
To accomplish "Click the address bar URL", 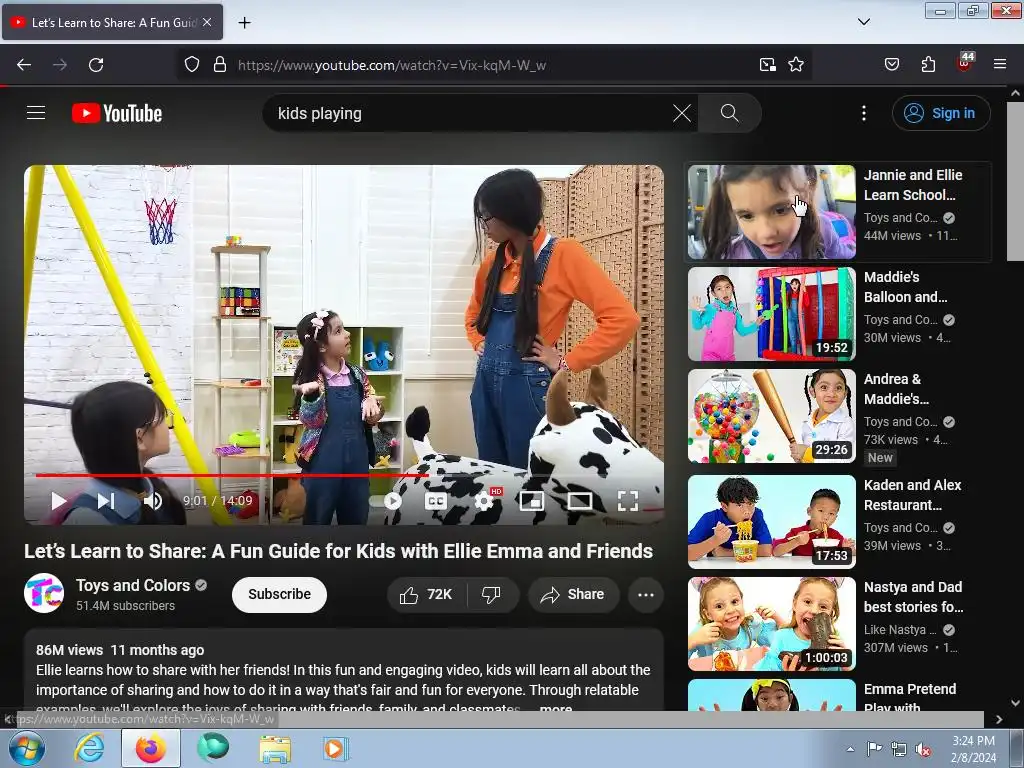I will tap(392, 65).
